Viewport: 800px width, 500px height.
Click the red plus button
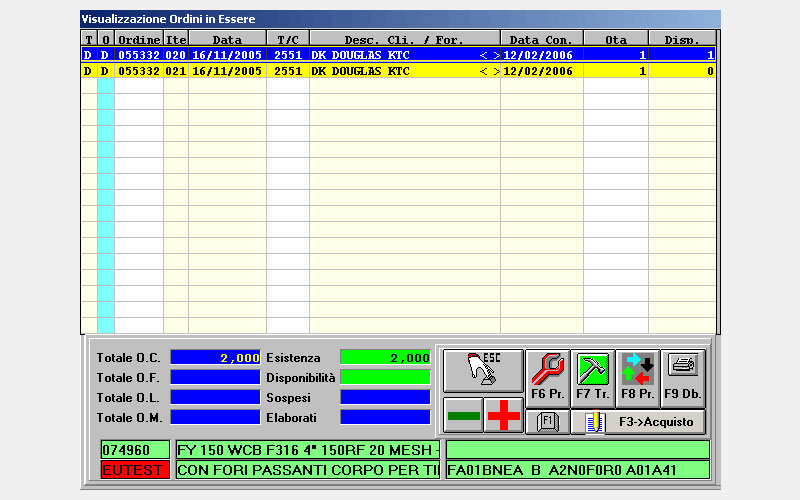click(x=504, y=415)
